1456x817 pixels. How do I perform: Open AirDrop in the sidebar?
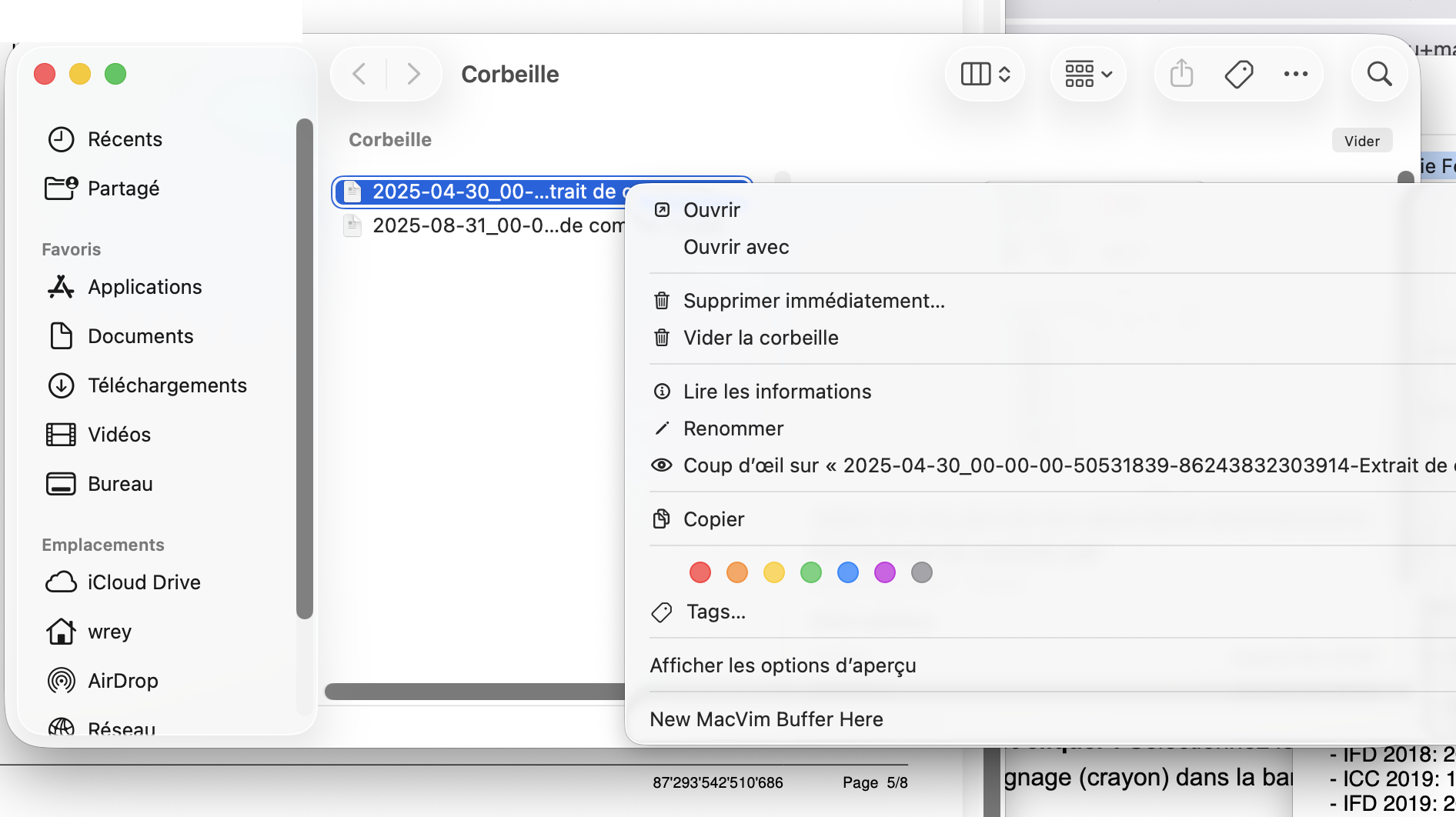click(x=122, y=681)
